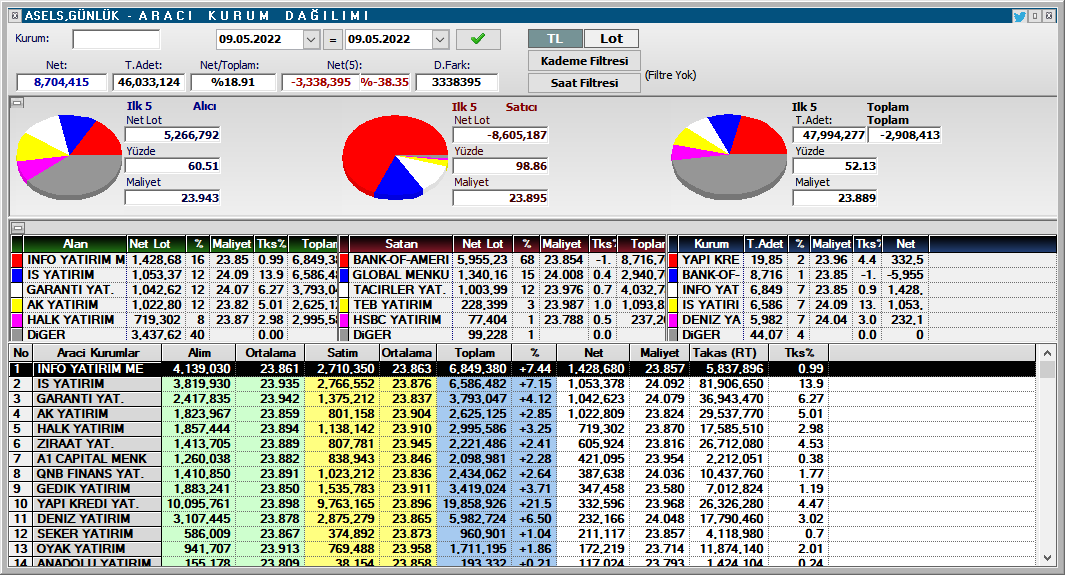
Task: Click the green checkmark apply button
Action: 478,39
